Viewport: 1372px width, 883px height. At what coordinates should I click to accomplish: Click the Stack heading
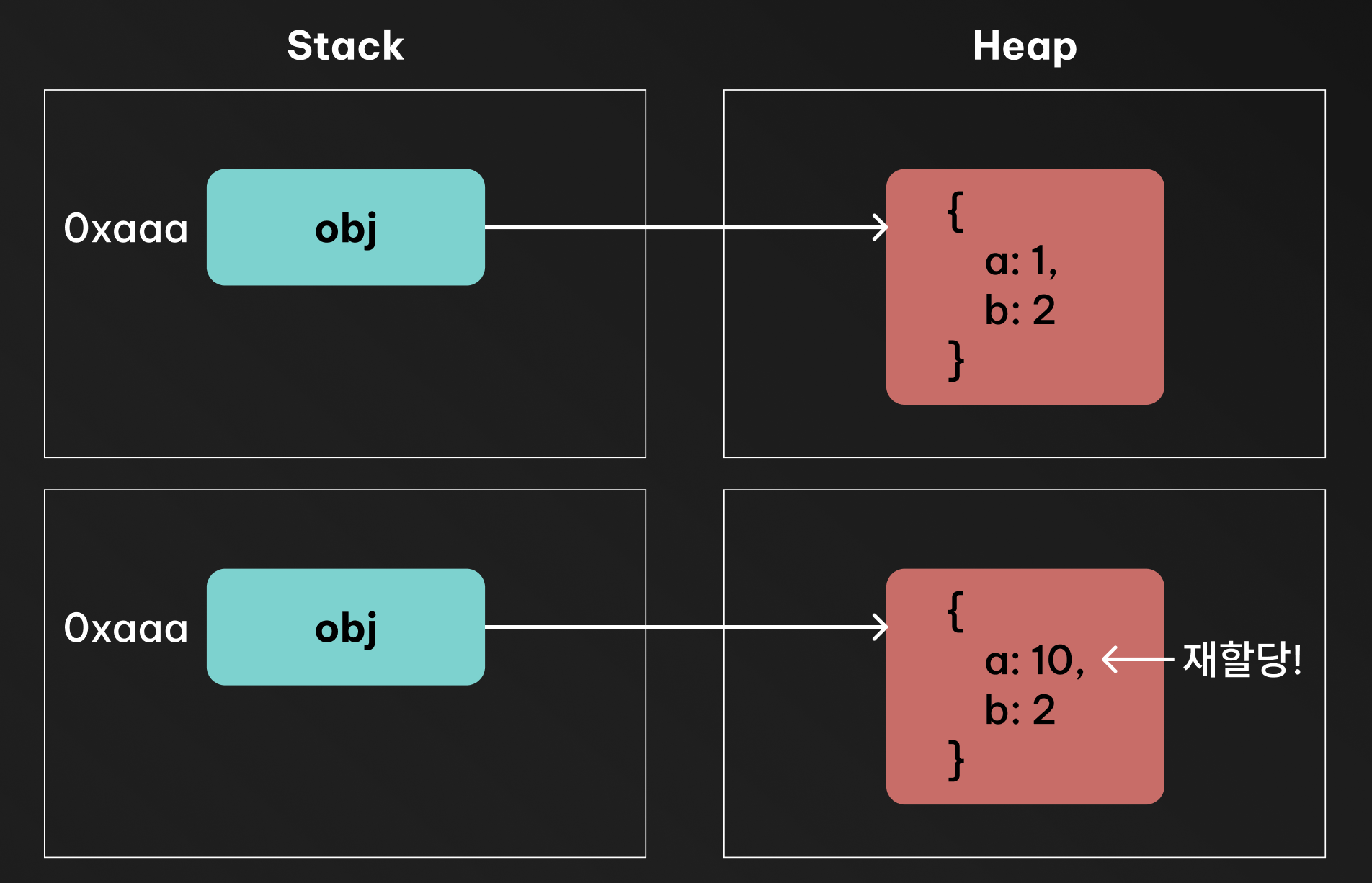[345, 46]
